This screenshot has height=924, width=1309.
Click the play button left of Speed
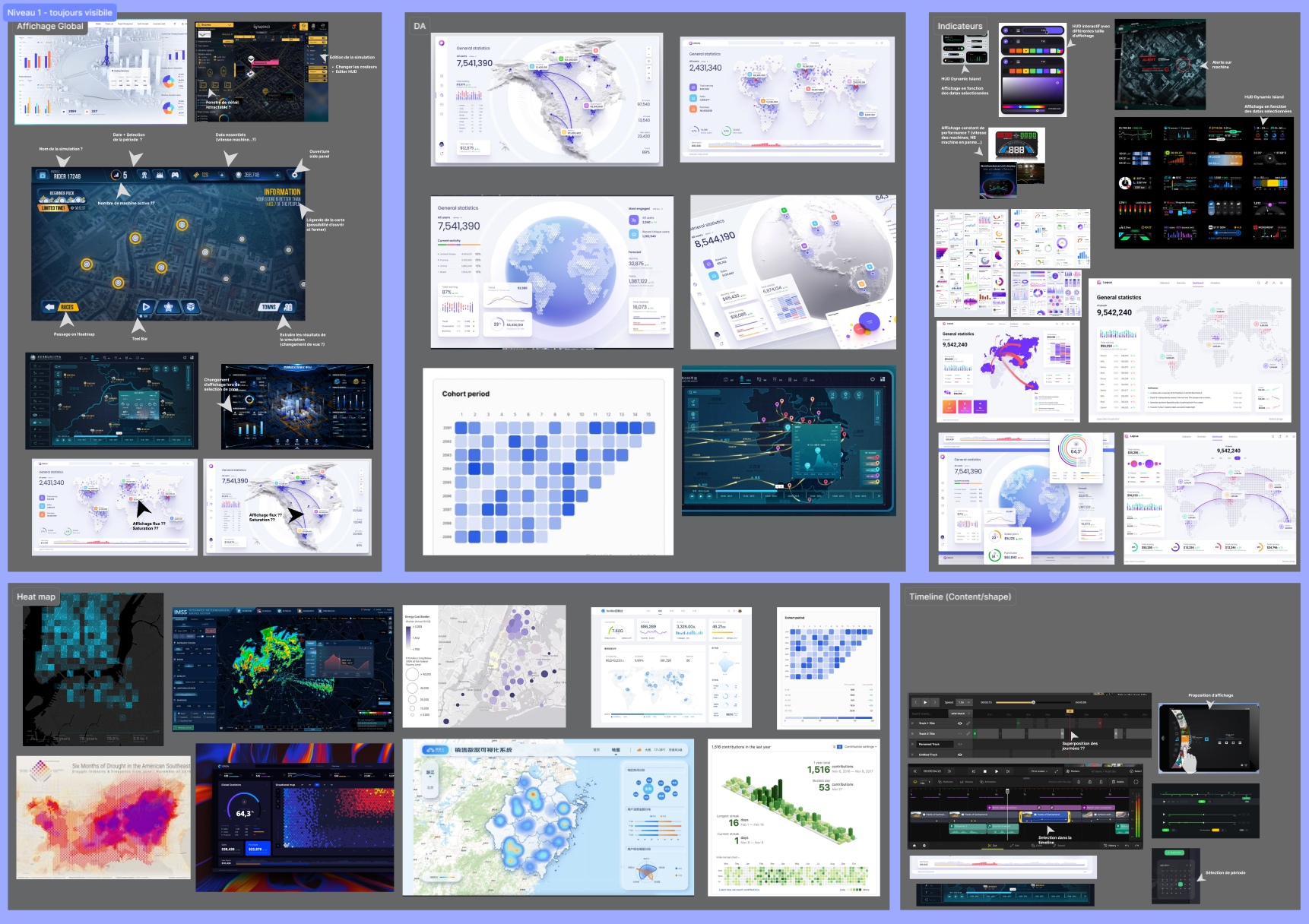925,702
